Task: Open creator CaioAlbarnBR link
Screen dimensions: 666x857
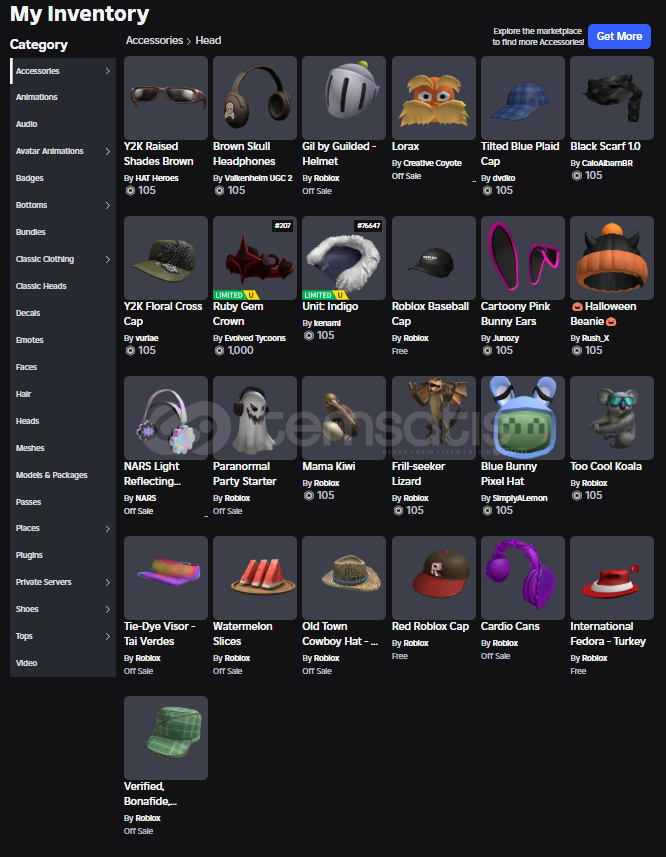Action: [x=607, y=163]
